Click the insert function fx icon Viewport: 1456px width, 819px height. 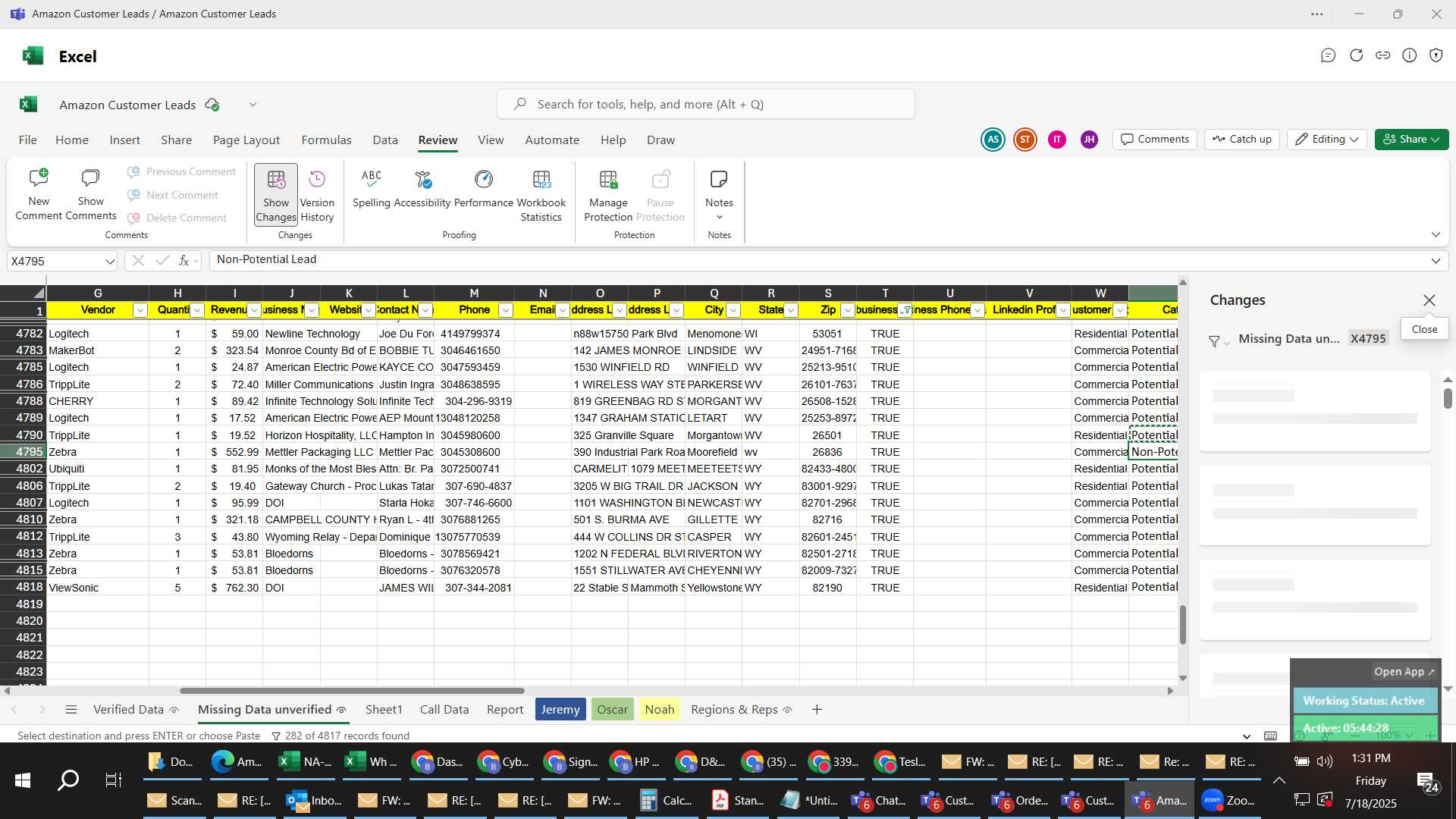[184, 261]
